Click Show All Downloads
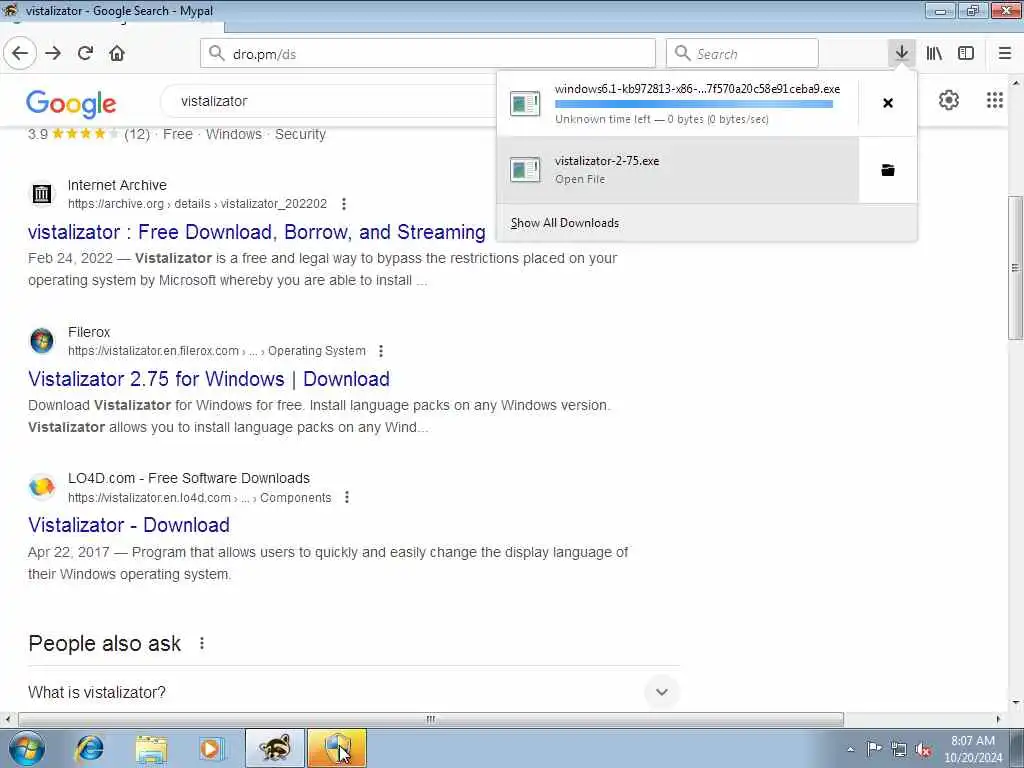 tap(565, 223)
